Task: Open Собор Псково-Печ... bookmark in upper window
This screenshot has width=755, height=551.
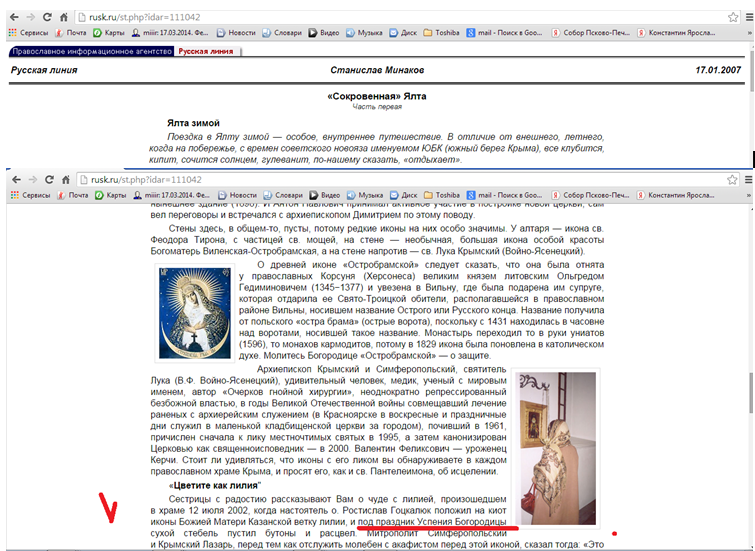Action: pos(591,33)
